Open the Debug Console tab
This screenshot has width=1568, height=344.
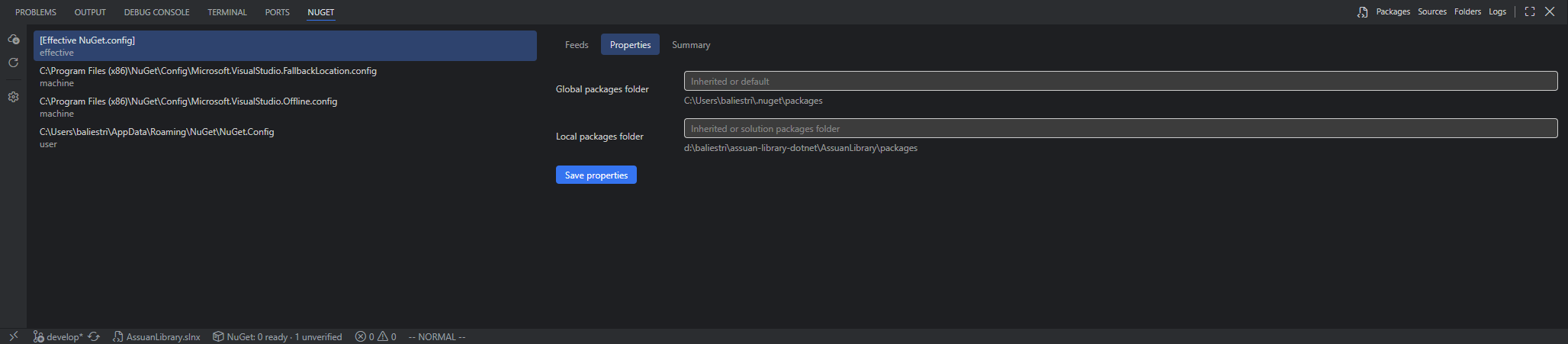(156, 12)
